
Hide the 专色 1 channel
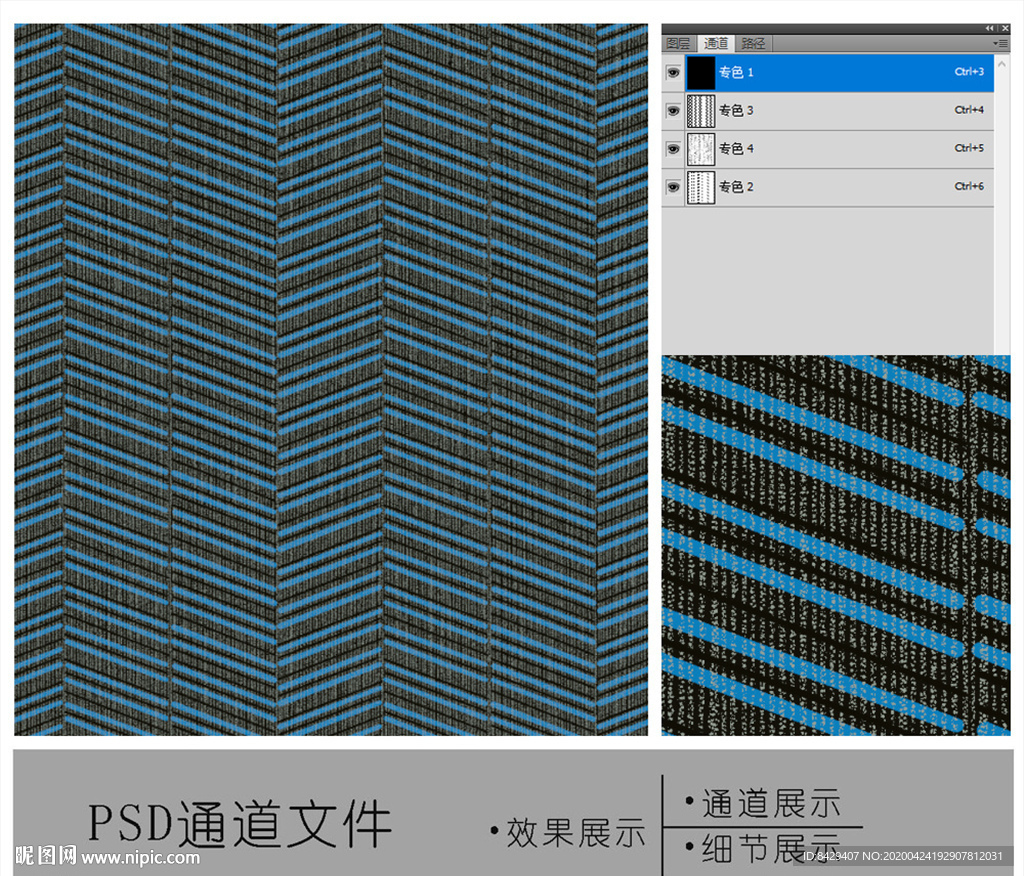[x=673, y=73]
